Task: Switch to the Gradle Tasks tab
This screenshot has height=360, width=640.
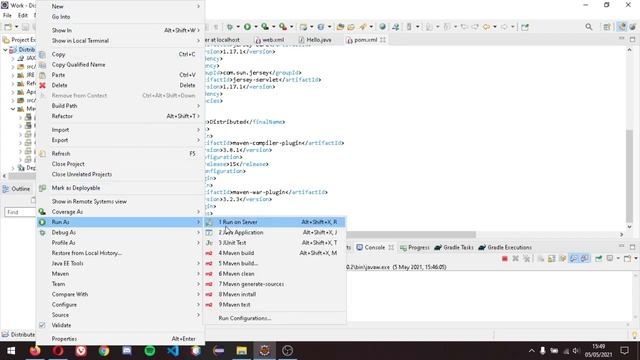Action: [x=454, y=247]
